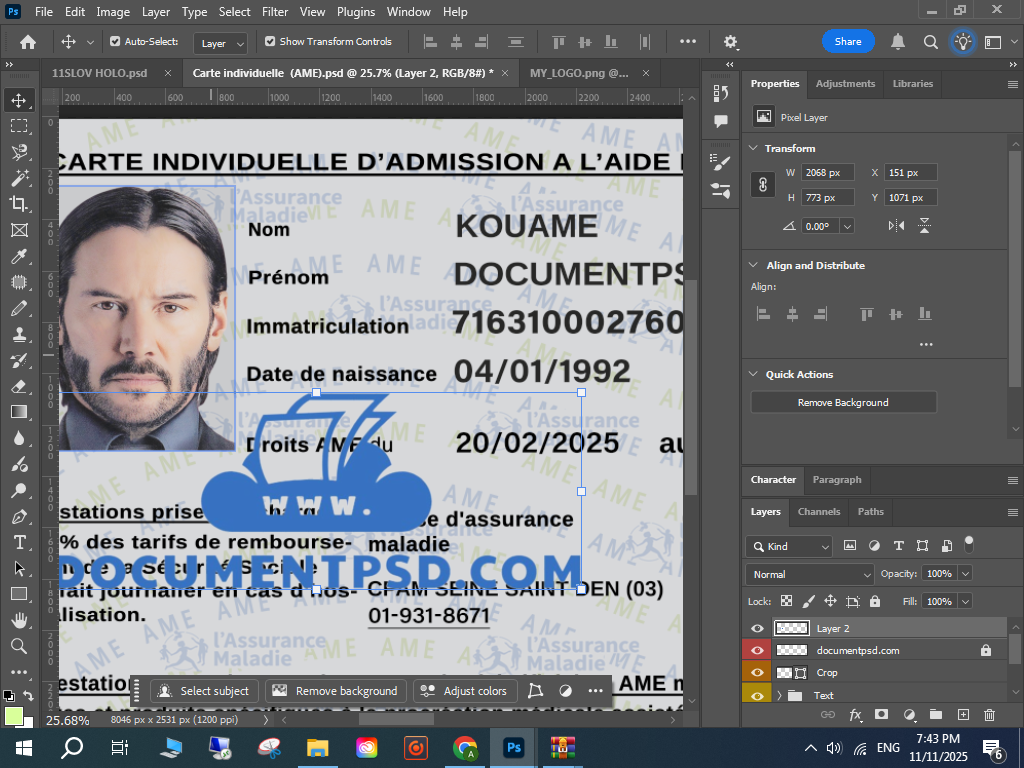Uncheck the Auto-Select checkbox
1024x768 pixels.
pos(115,42)
